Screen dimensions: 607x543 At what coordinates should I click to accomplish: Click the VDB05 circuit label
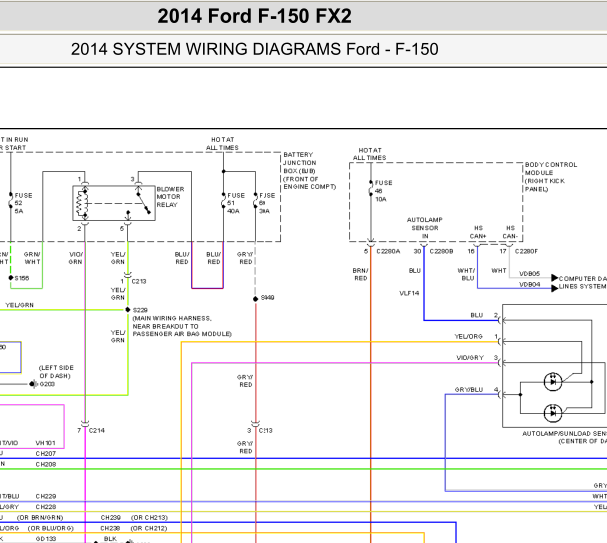click(529, 274)
